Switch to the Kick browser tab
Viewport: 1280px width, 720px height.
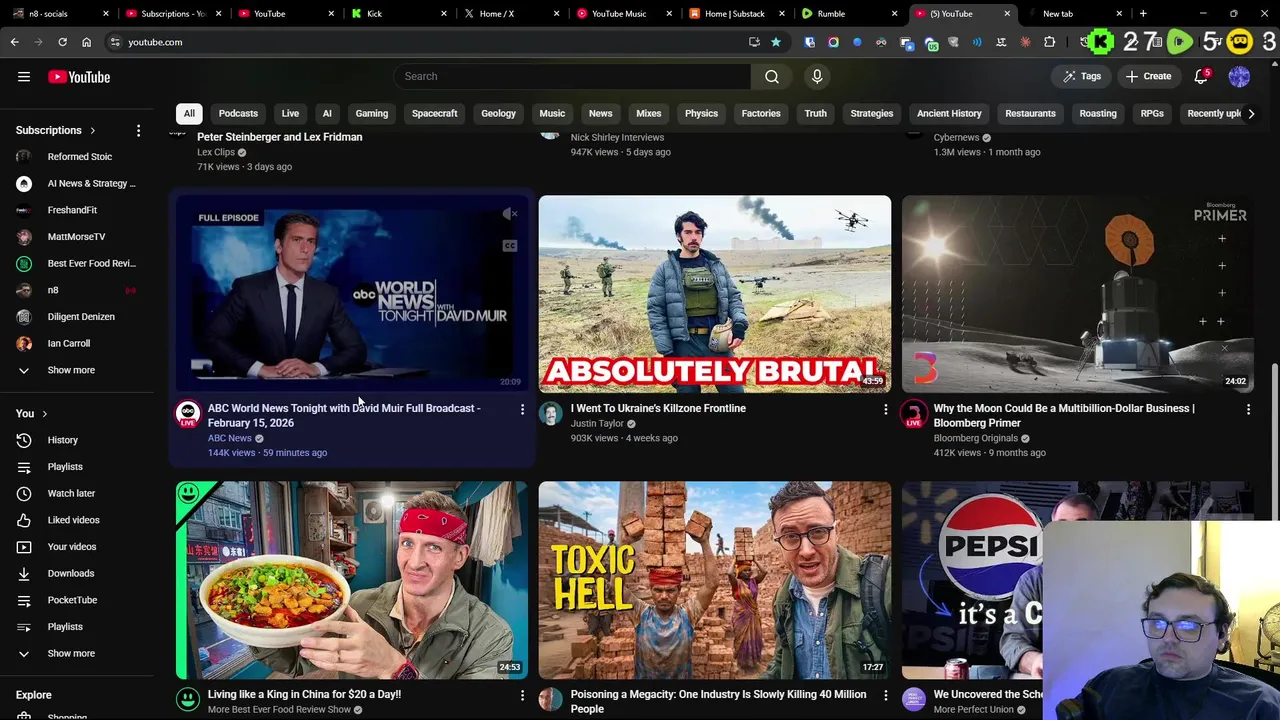coord(400,14)
